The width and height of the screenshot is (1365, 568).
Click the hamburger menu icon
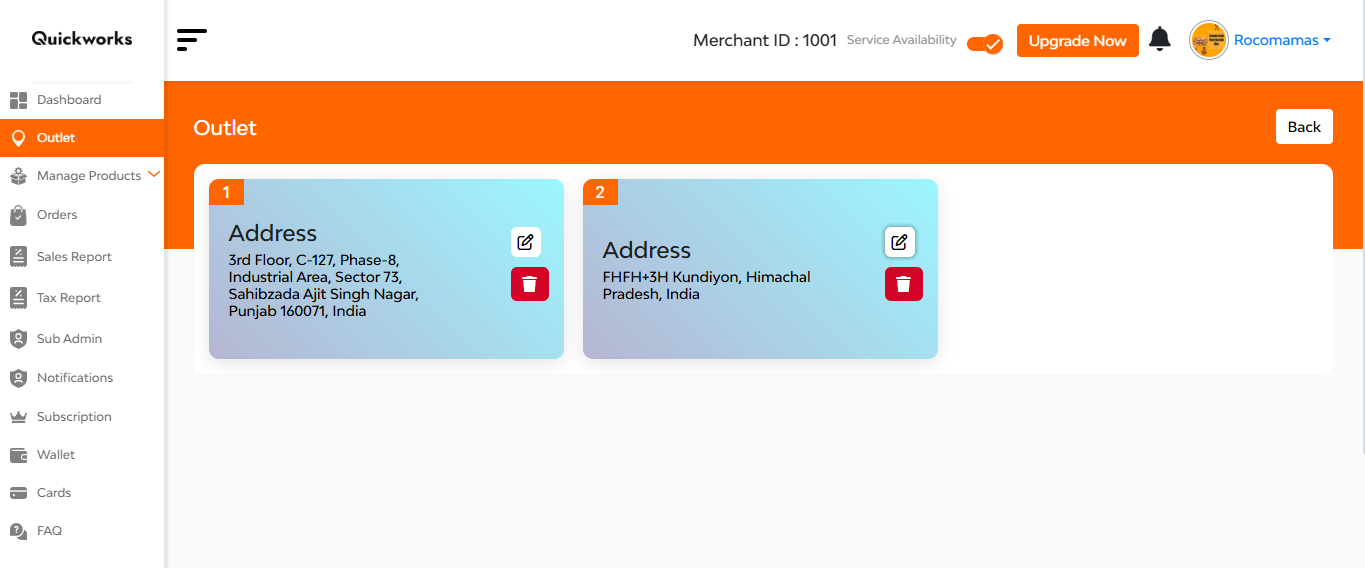(191, 40)
